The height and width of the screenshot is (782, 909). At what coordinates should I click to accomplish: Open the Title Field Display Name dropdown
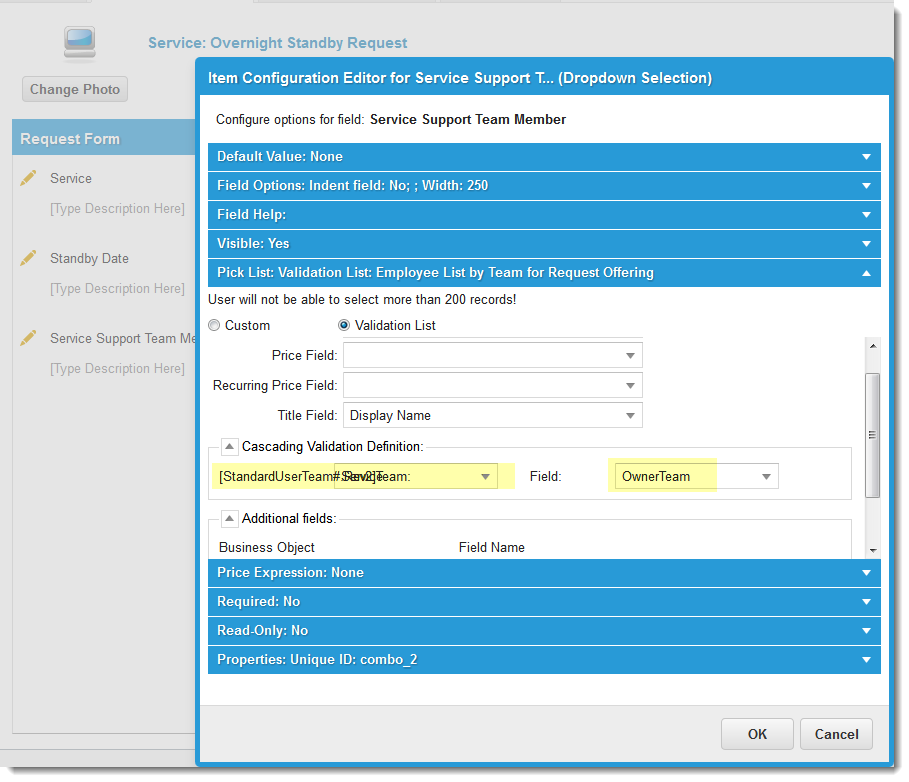[630, 415]
